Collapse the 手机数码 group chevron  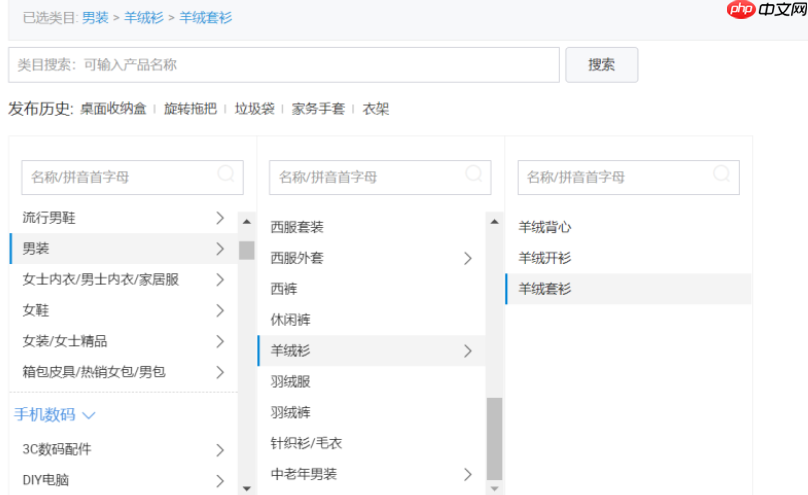88,414
